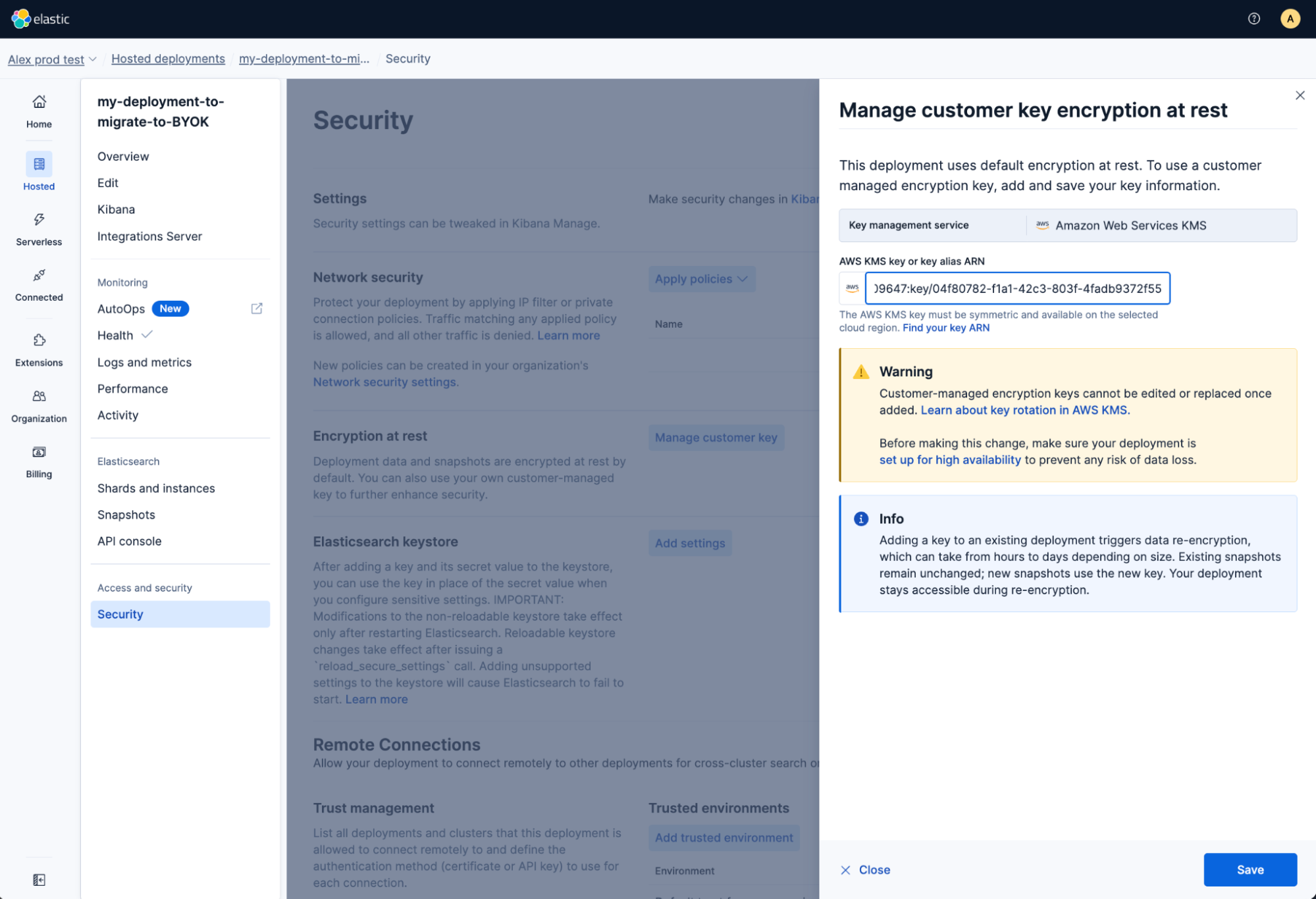Open Integrations Server menu item
The width and height of the screenshot is (1316, 899).
coord(149,236)
